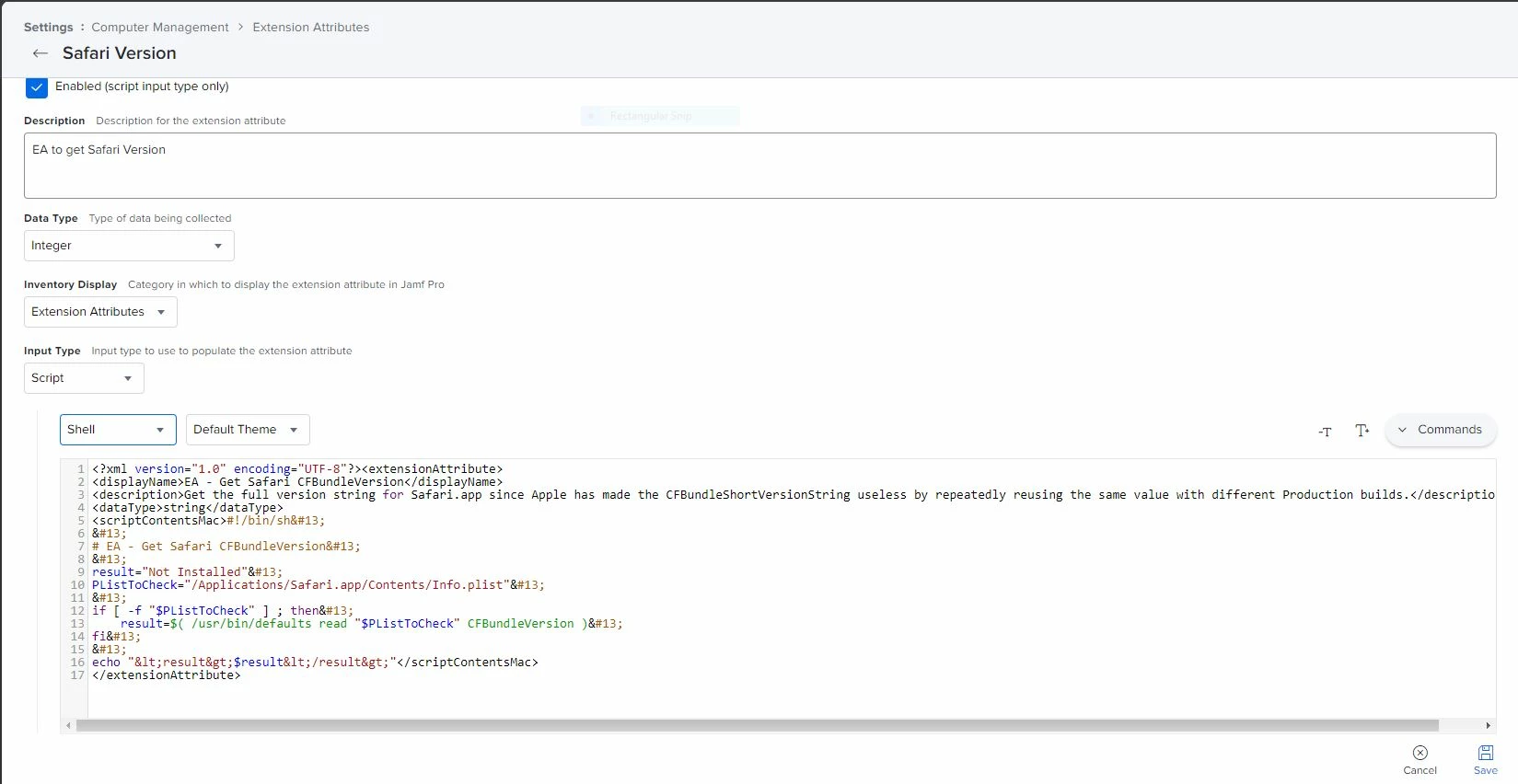Increase editor font size icon
1518x784 pixels.
point(1362,430)
